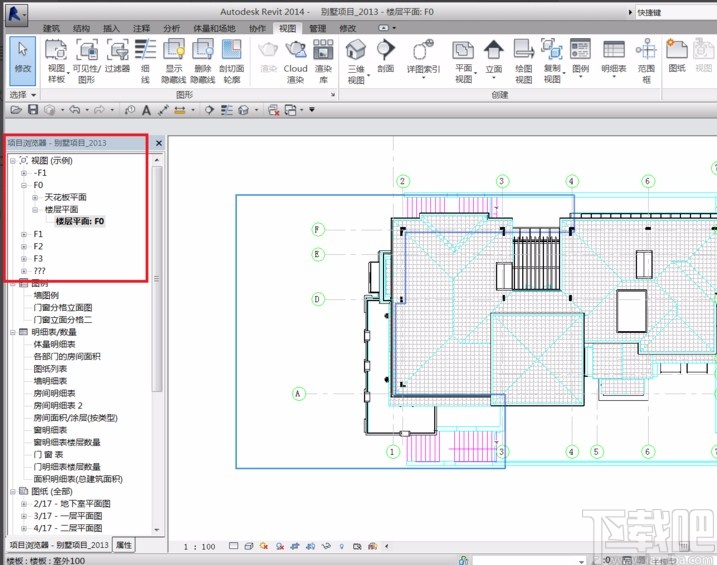Expand the F3 tree node
The image size is (717, 565).
point(24,259)
